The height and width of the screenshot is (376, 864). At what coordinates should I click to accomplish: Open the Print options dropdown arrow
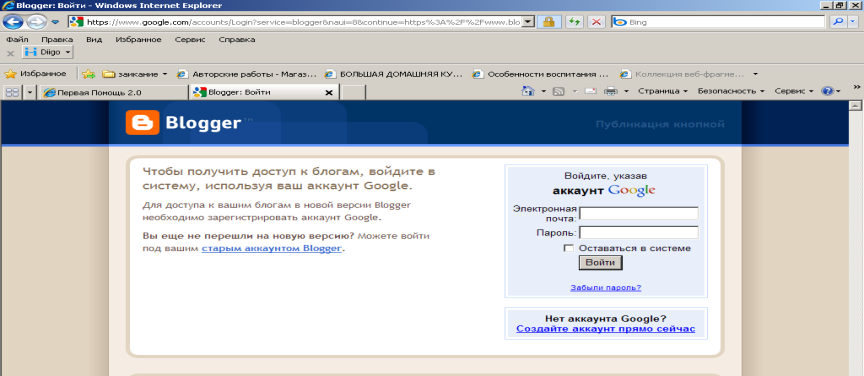(627, 91)
